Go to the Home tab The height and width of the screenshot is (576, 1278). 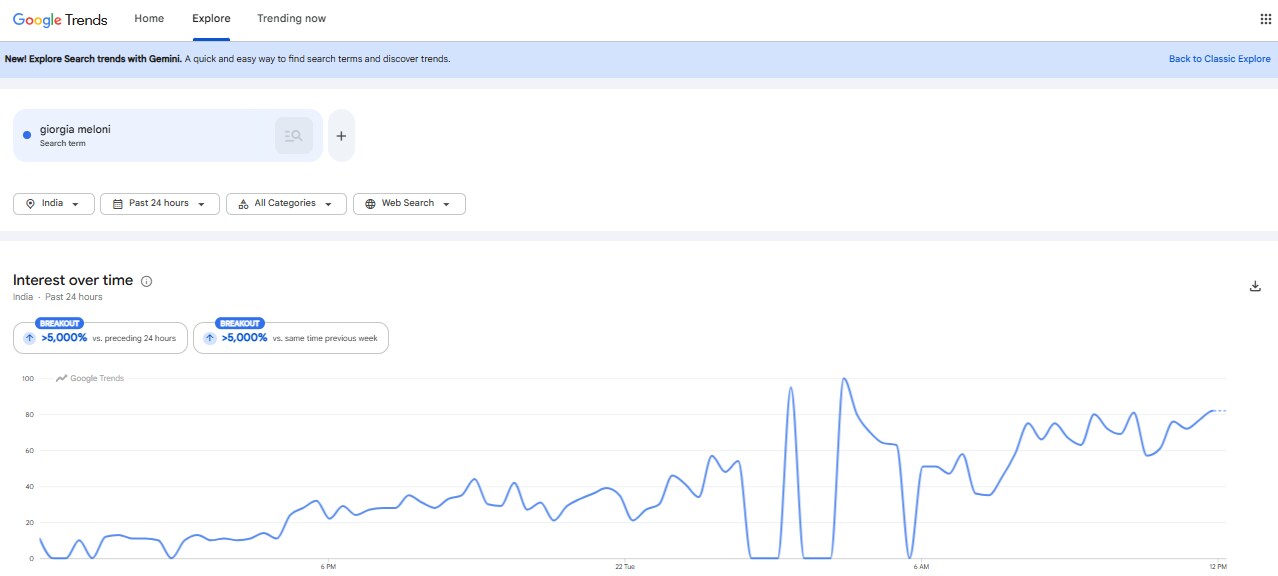(x=149, y=19)
